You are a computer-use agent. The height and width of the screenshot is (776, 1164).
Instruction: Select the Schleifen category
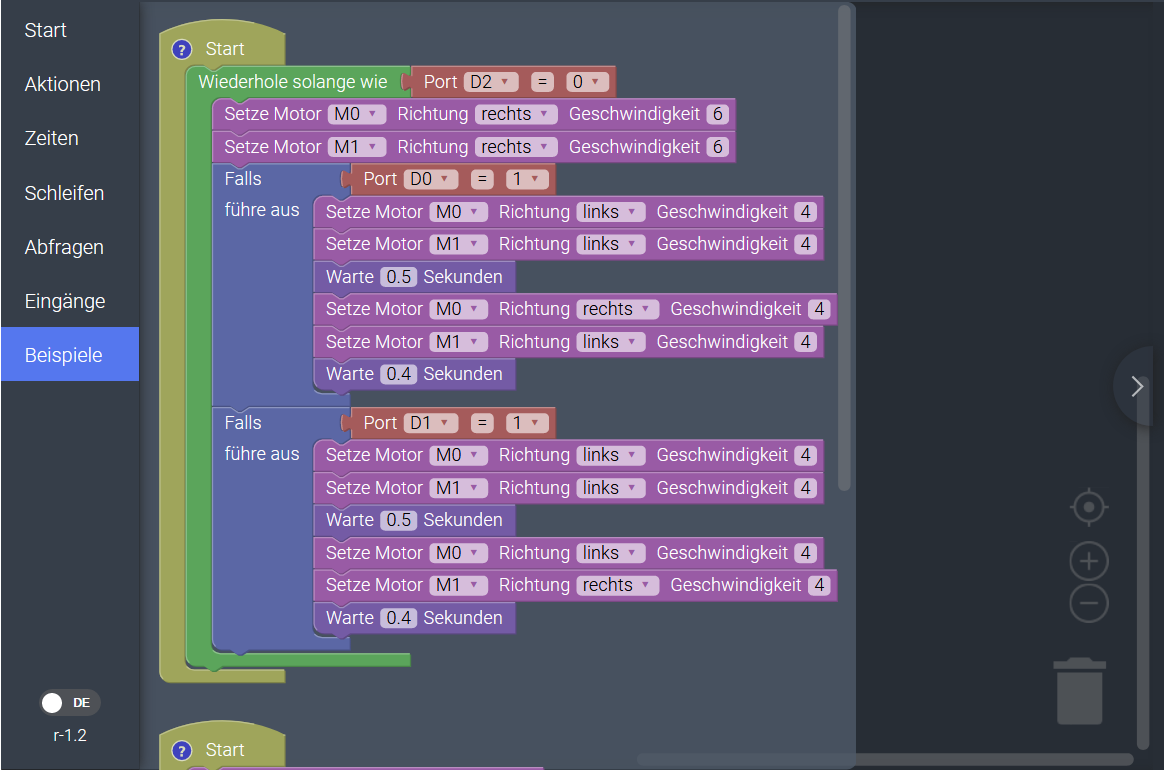point(64,193)
